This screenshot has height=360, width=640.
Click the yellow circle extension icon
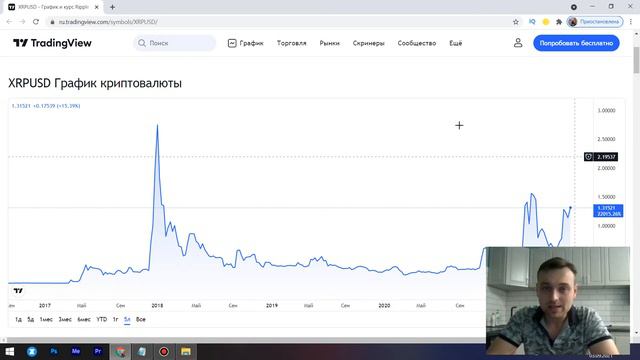click(x=546, y=22)
